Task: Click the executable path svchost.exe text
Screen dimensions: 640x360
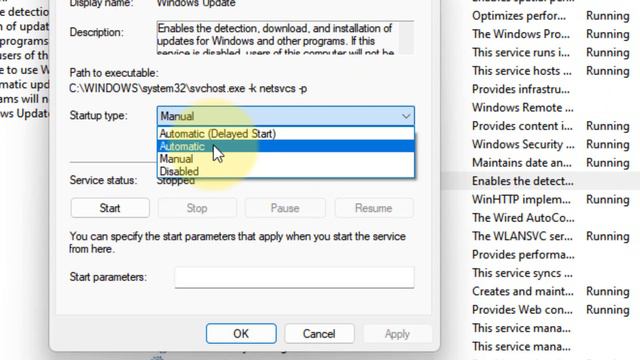Action: (188, 88)
